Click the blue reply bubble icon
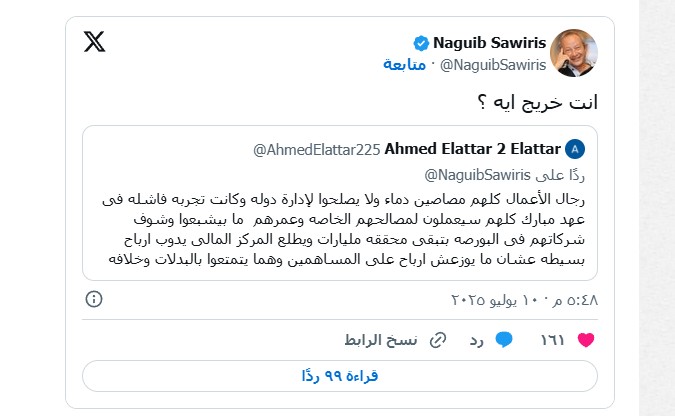 click(x=504, y=340)
